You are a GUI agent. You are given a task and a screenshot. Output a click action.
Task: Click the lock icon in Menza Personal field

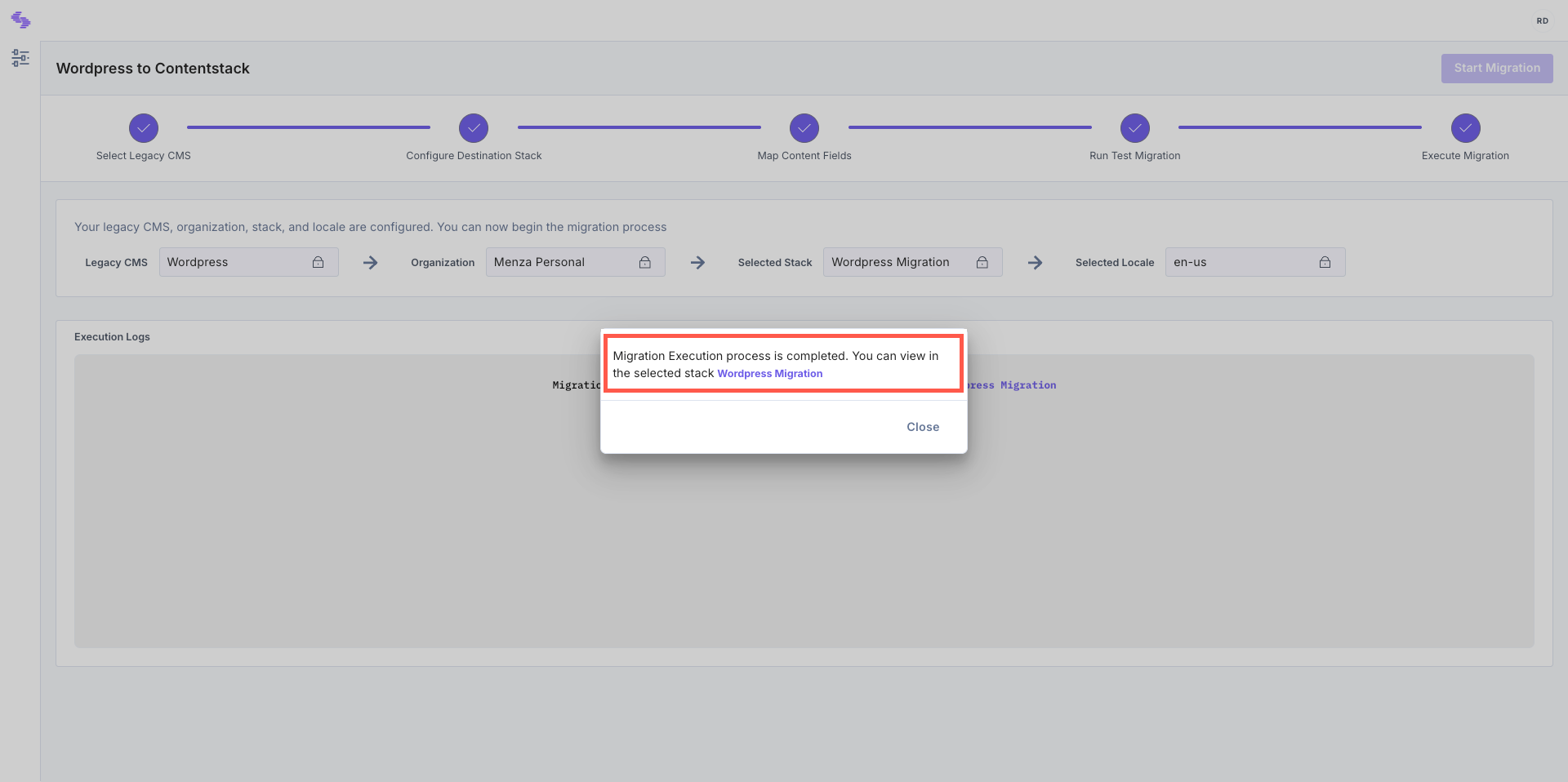pyautogui.click(x=645, y=262)
